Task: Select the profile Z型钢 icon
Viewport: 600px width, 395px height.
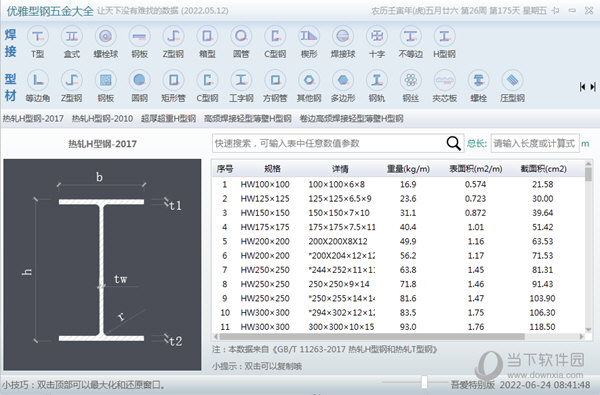Action: 72,81
